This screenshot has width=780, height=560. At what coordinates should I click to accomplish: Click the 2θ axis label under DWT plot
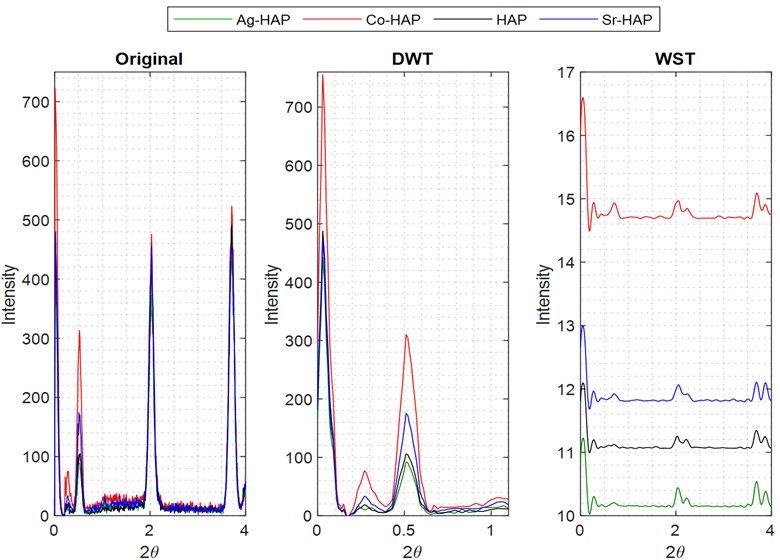pos(412,551)
